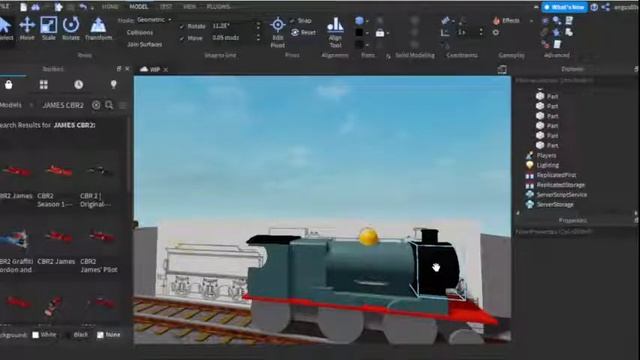Choose the Transform tool
640x360 pixels.
[98, 29]
